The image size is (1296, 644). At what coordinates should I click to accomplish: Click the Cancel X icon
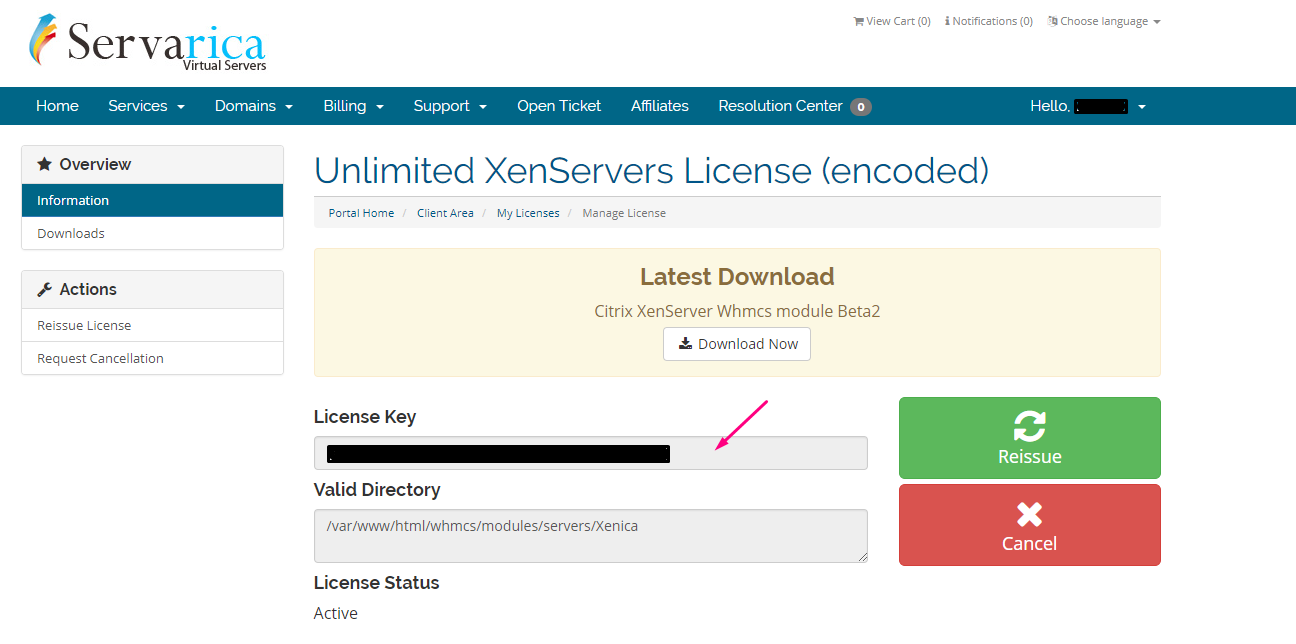1029,514
